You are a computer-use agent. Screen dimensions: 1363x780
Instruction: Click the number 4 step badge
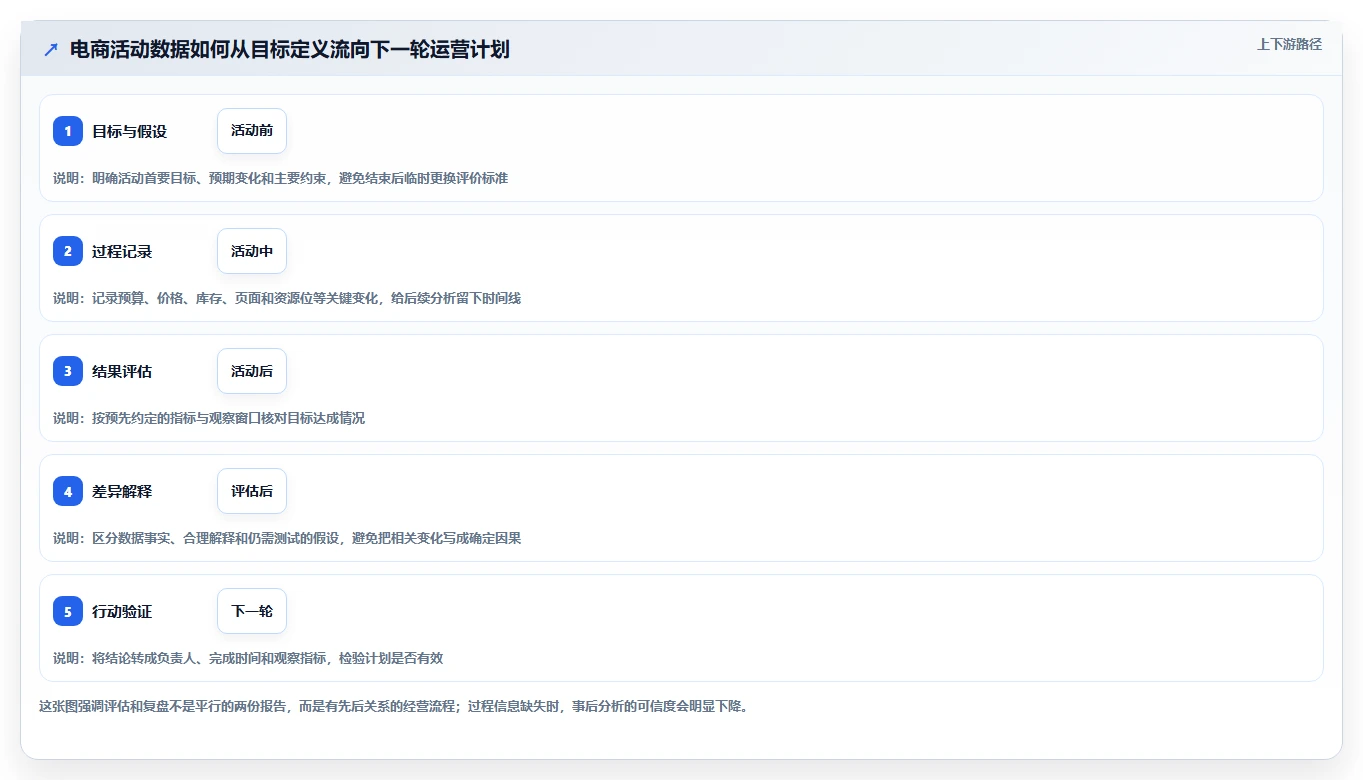[68, 491]
